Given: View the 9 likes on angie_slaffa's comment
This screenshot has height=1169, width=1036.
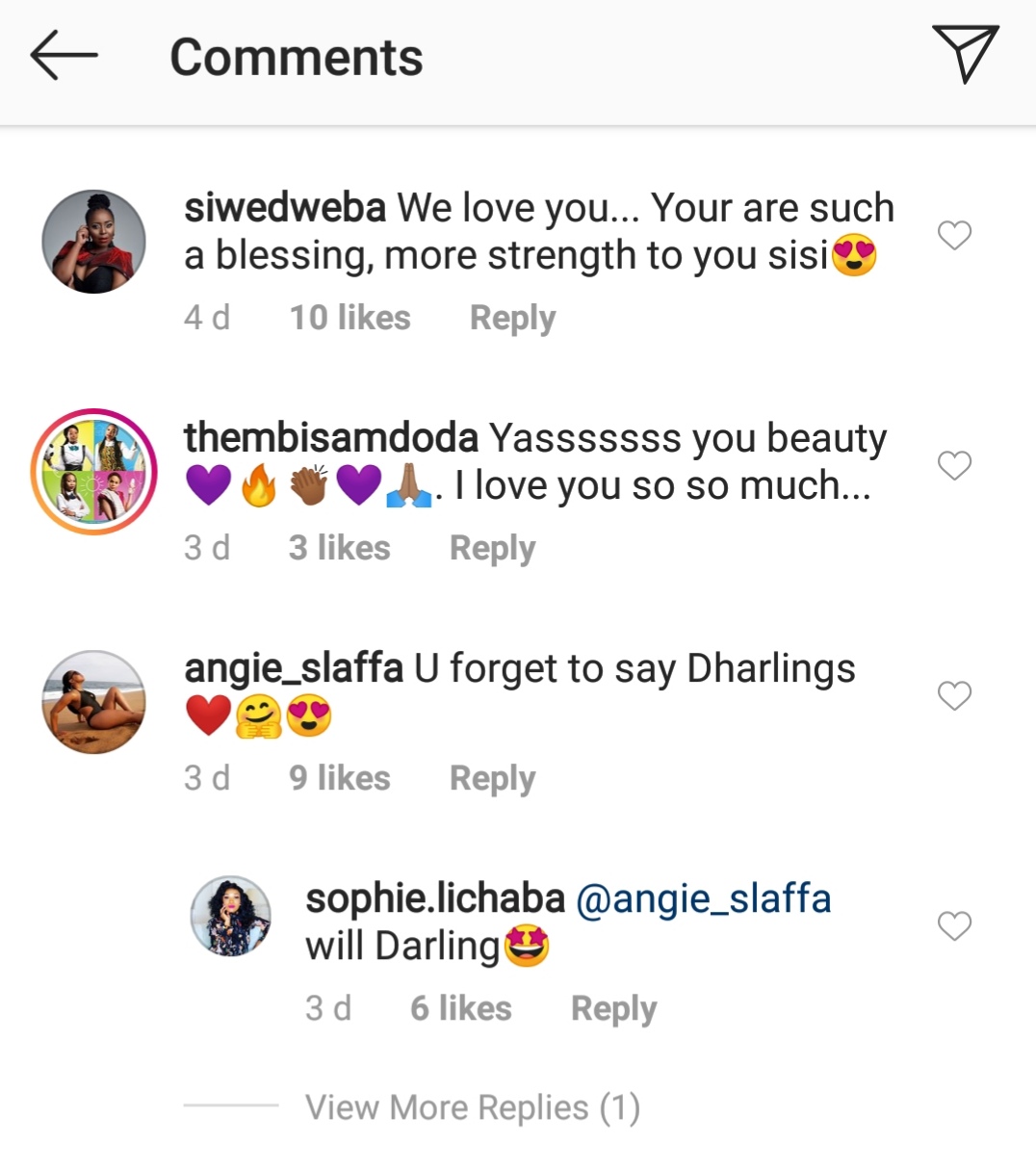Looking at the screenshot, I should (x=339, y=778).
